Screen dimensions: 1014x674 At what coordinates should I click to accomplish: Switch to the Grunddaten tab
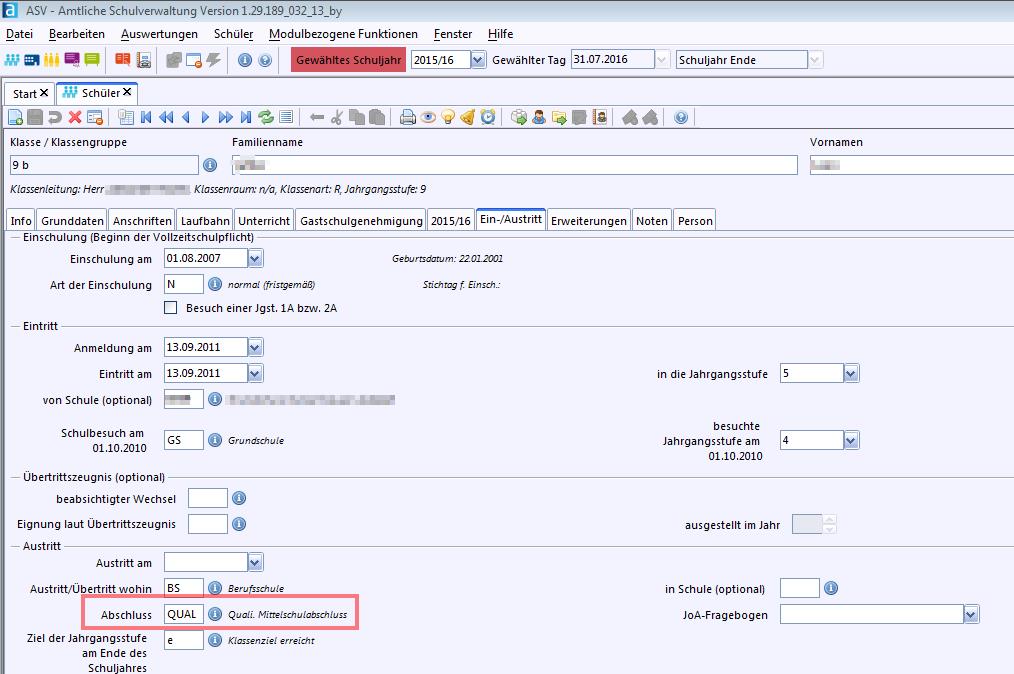pyautogui.click(x=72, y=221)
